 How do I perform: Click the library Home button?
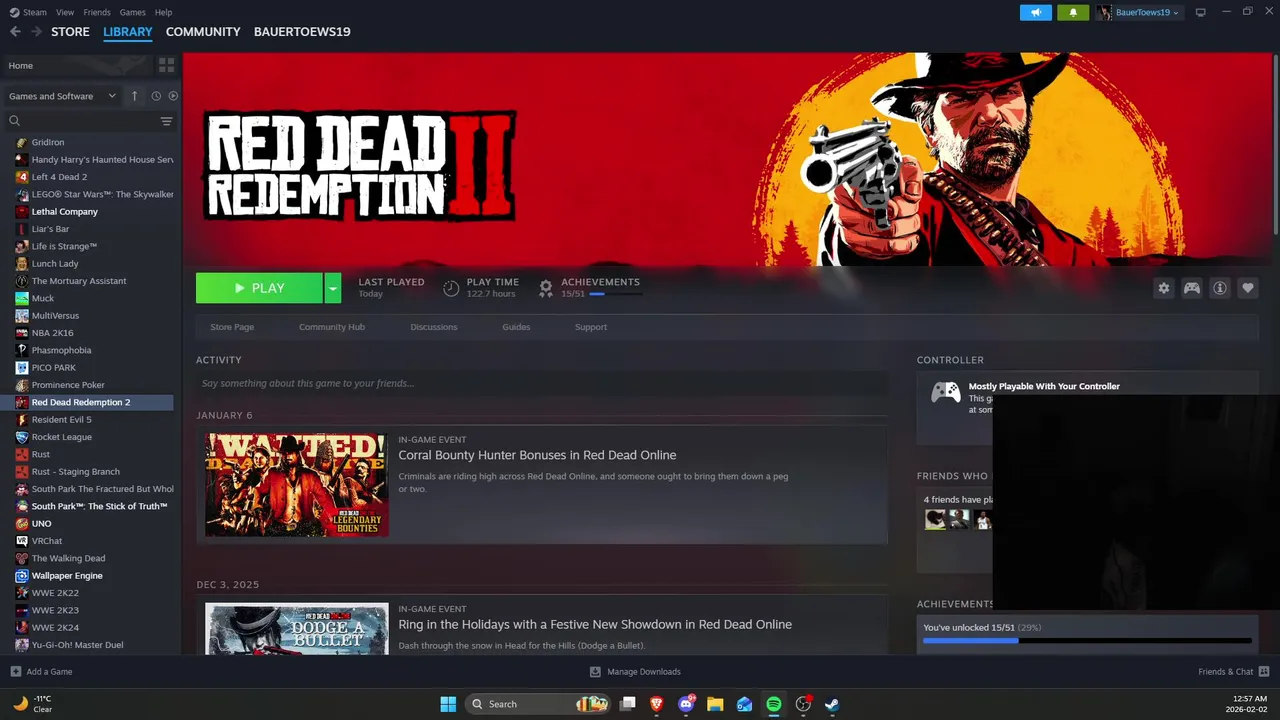(x=78, y=65)
